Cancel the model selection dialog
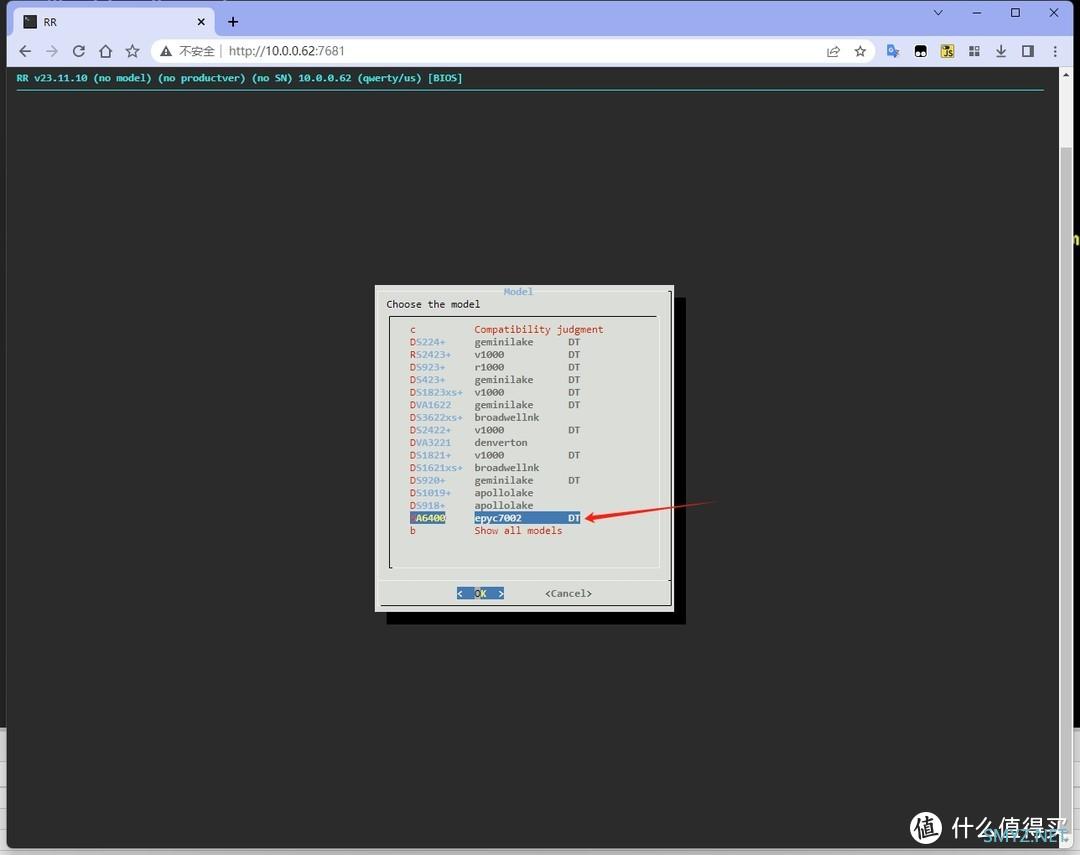 pos(568,593)
